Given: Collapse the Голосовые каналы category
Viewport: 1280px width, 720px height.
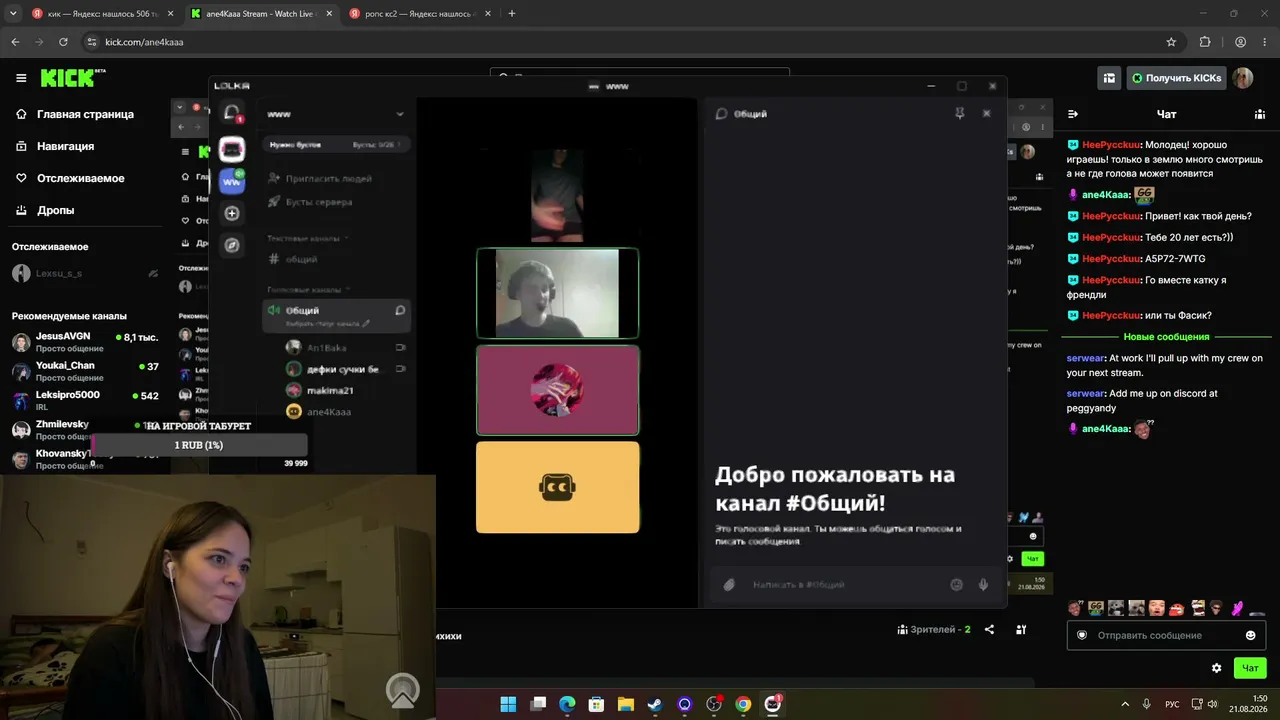Looking at the screenshot, I should [x=308, y=289].
